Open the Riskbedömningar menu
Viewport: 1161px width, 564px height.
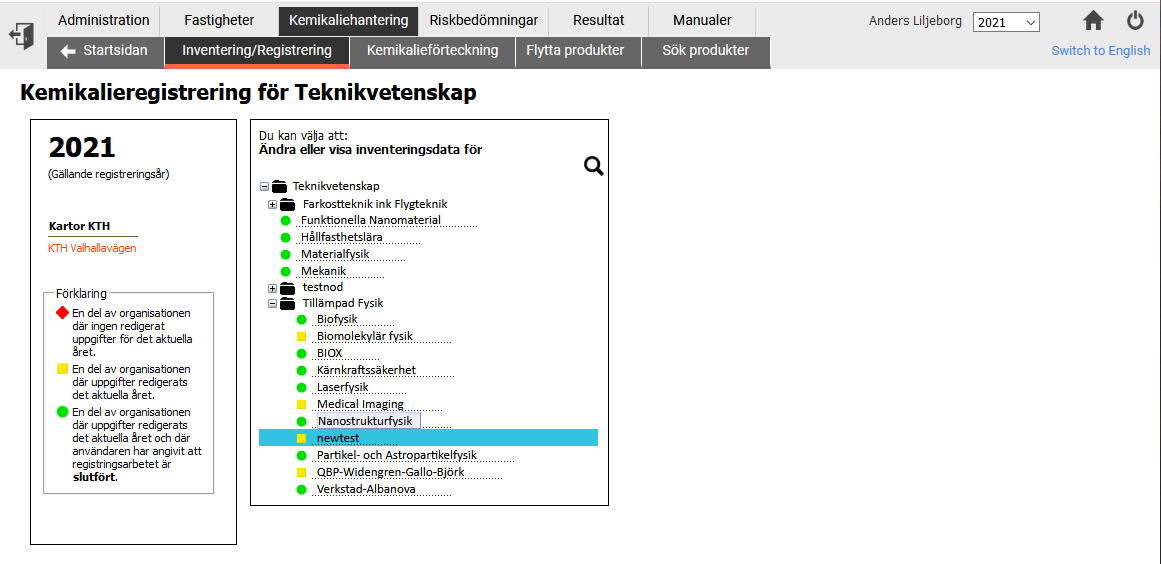484,21
